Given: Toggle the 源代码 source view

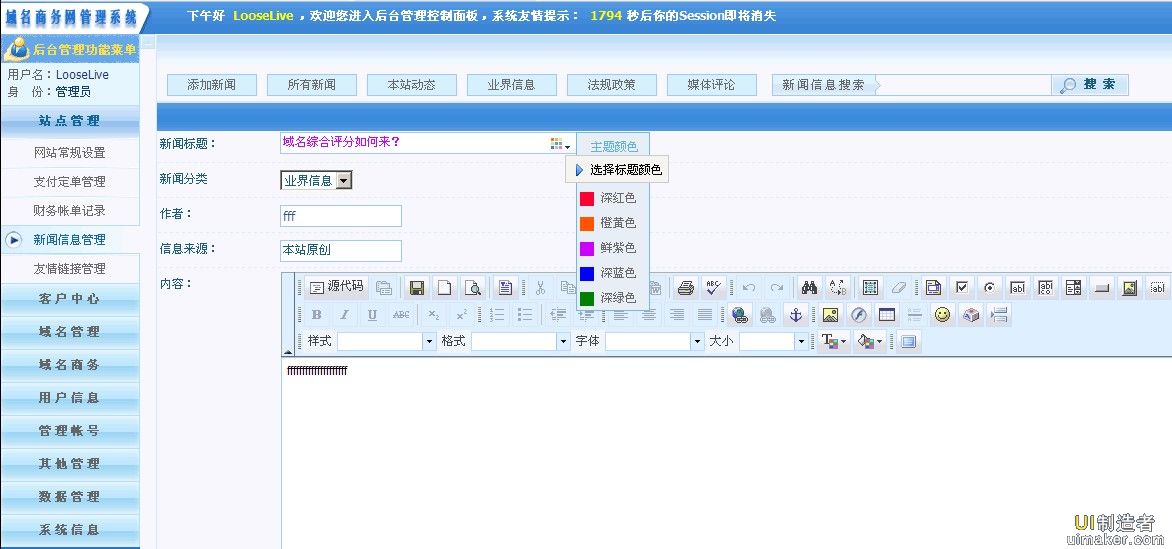Looking at the screenshot, I should point(336,288).
